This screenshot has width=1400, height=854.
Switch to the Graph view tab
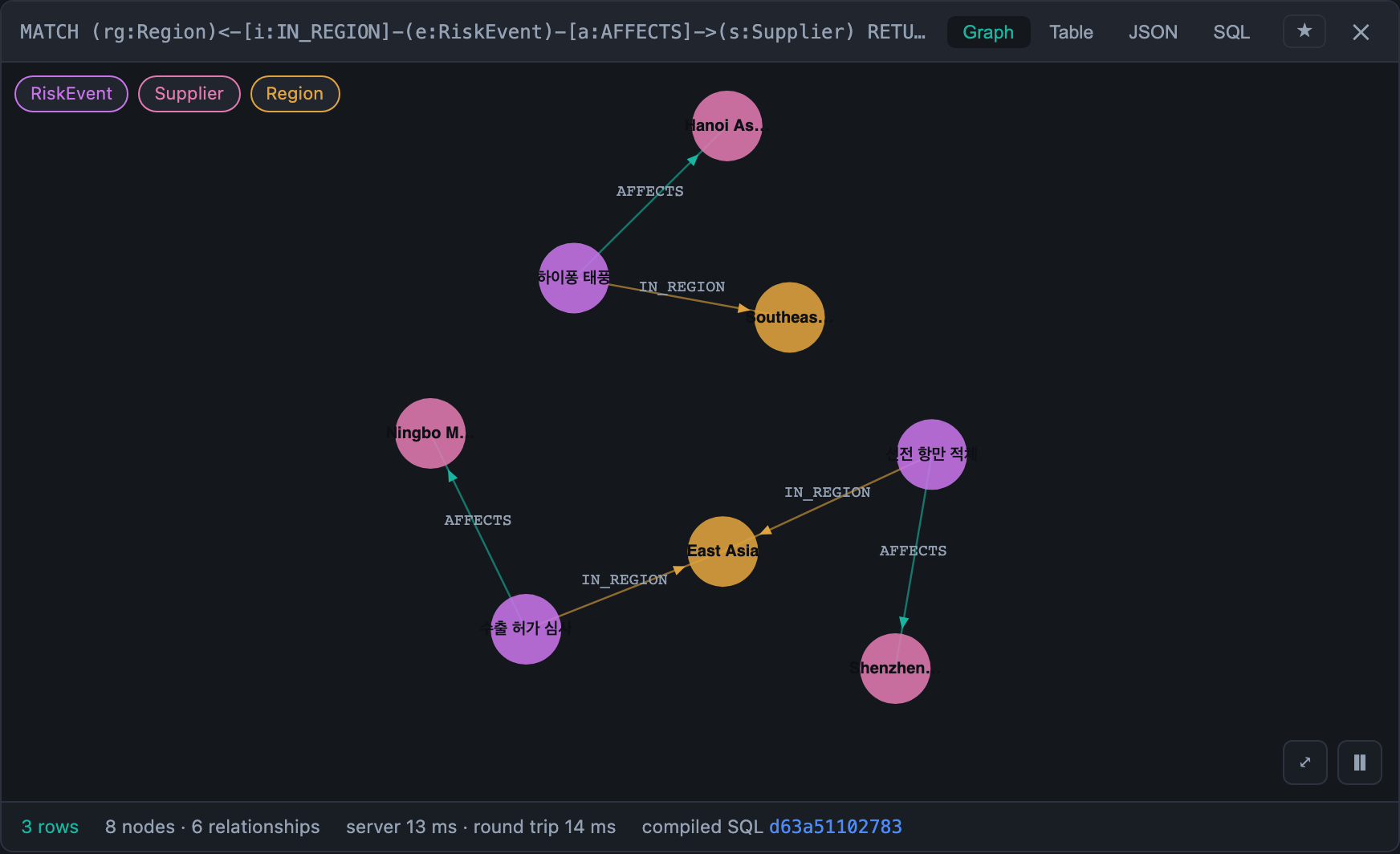click(988, 32)
